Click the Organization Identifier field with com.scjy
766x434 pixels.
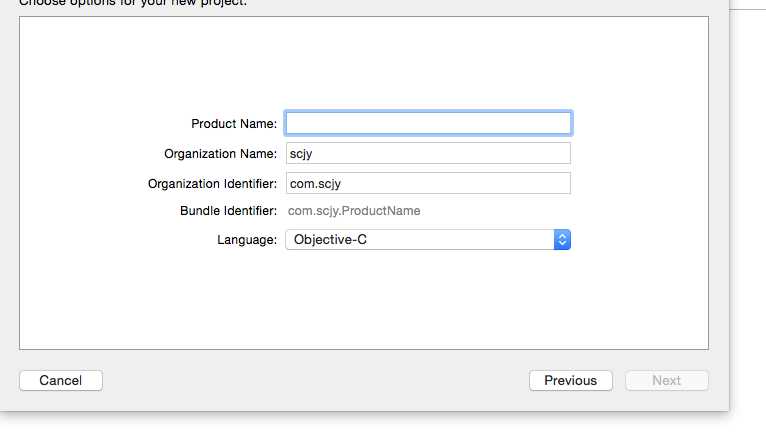point(428,183)
